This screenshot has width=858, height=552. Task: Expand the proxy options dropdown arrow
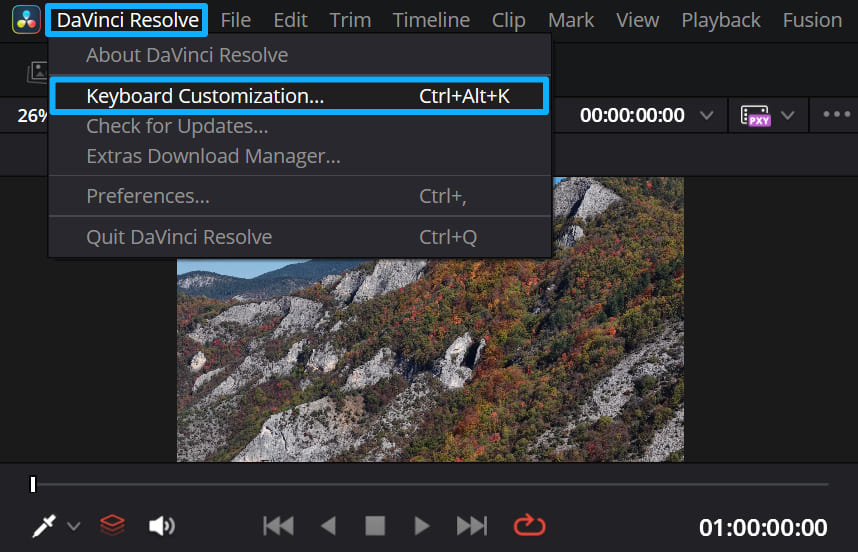(x=787, y=115)
